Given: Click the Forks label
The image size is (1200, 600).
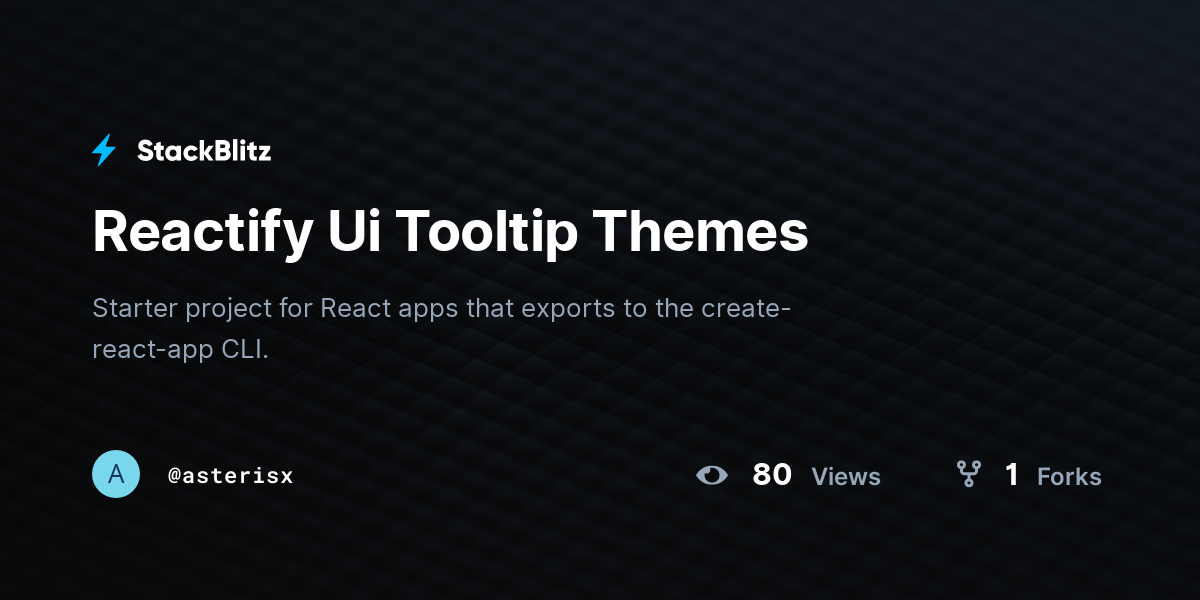Looking at the screenshot, I should pyautogui.click(x=1069, y=477).
